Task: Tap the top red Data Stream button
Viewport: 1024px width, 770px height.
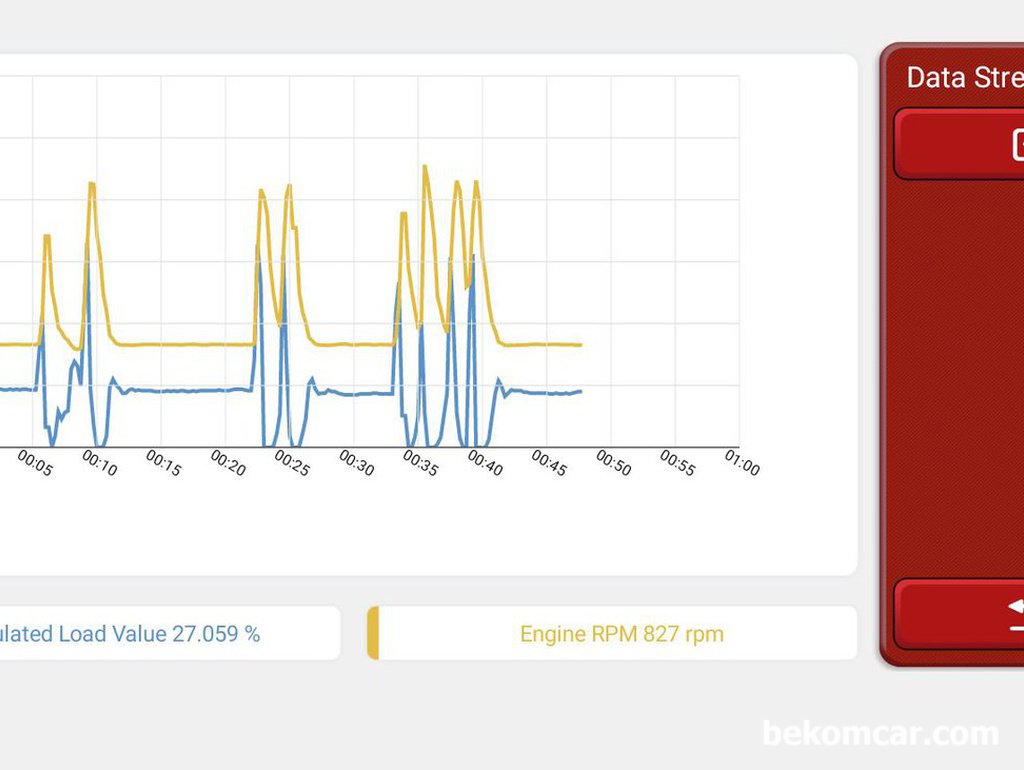Action: coord(959,144)
